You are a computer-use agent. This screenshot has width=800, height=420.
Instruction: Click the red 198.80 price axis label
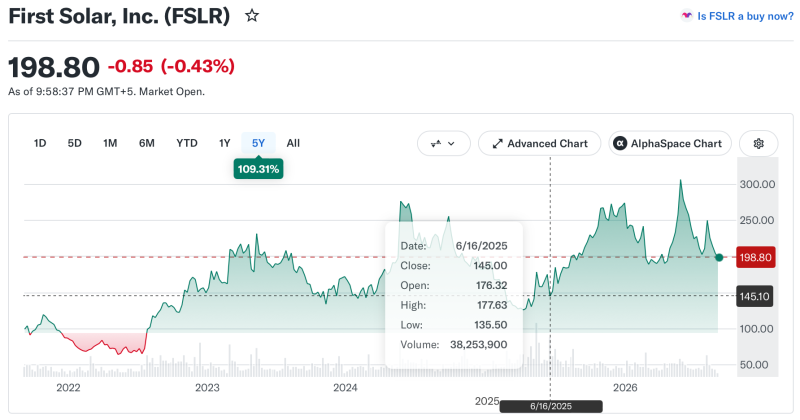click(x=756, y=257)
